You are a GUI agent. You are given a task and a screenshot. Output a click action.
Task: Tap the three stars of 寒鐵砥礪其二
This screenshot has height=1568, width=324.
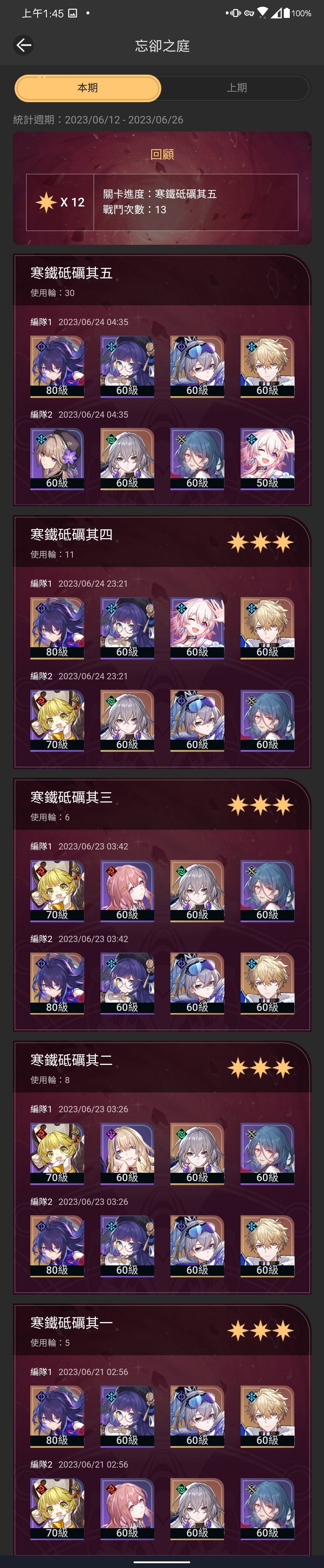coord(261,1068)
